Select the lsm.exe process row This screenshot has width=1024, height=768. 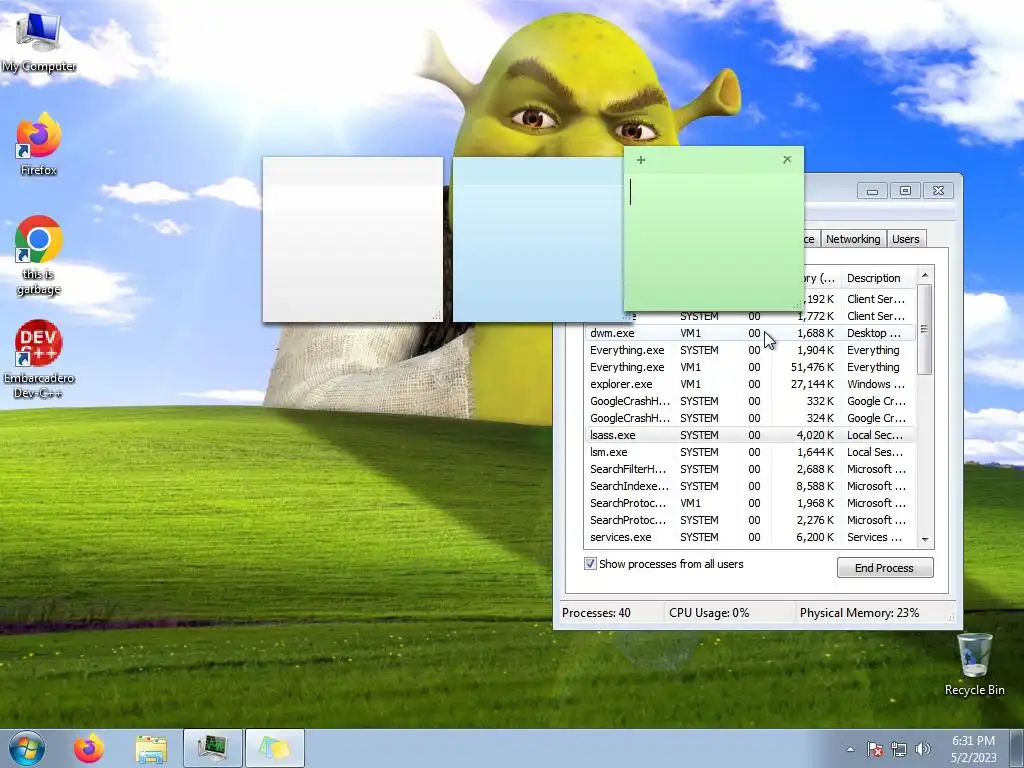click(750, 452)
